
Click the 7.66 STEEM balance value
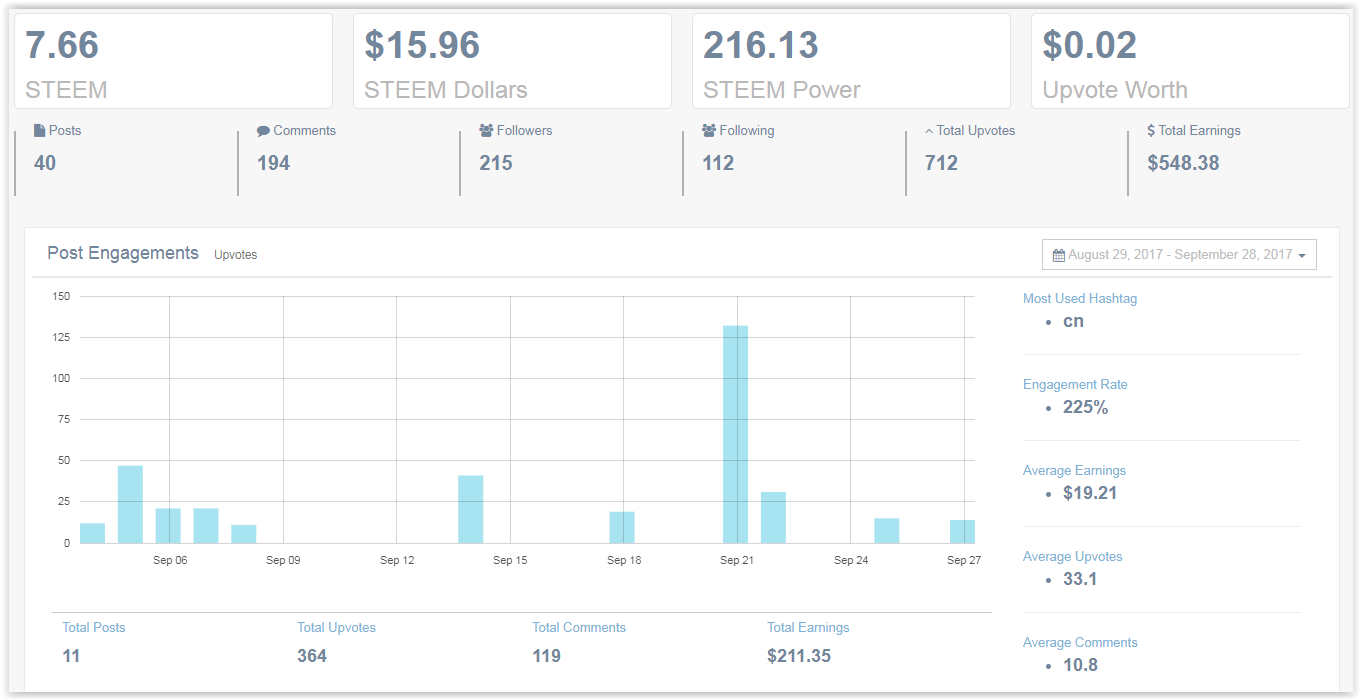tap(62, 45)
